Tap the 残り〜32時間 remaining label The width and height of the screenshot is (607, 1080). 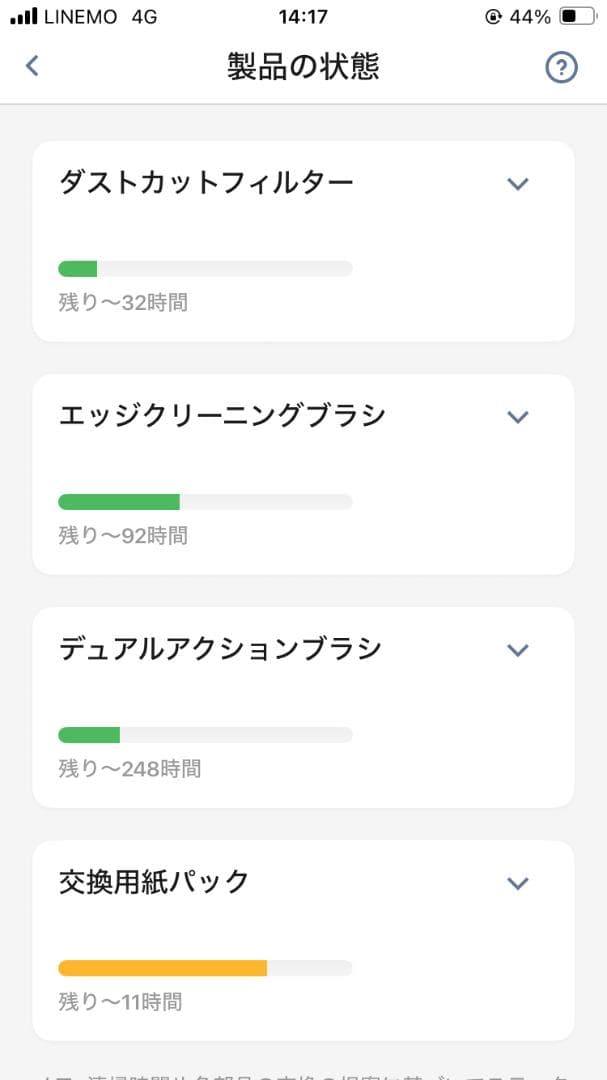pos(123,302)
